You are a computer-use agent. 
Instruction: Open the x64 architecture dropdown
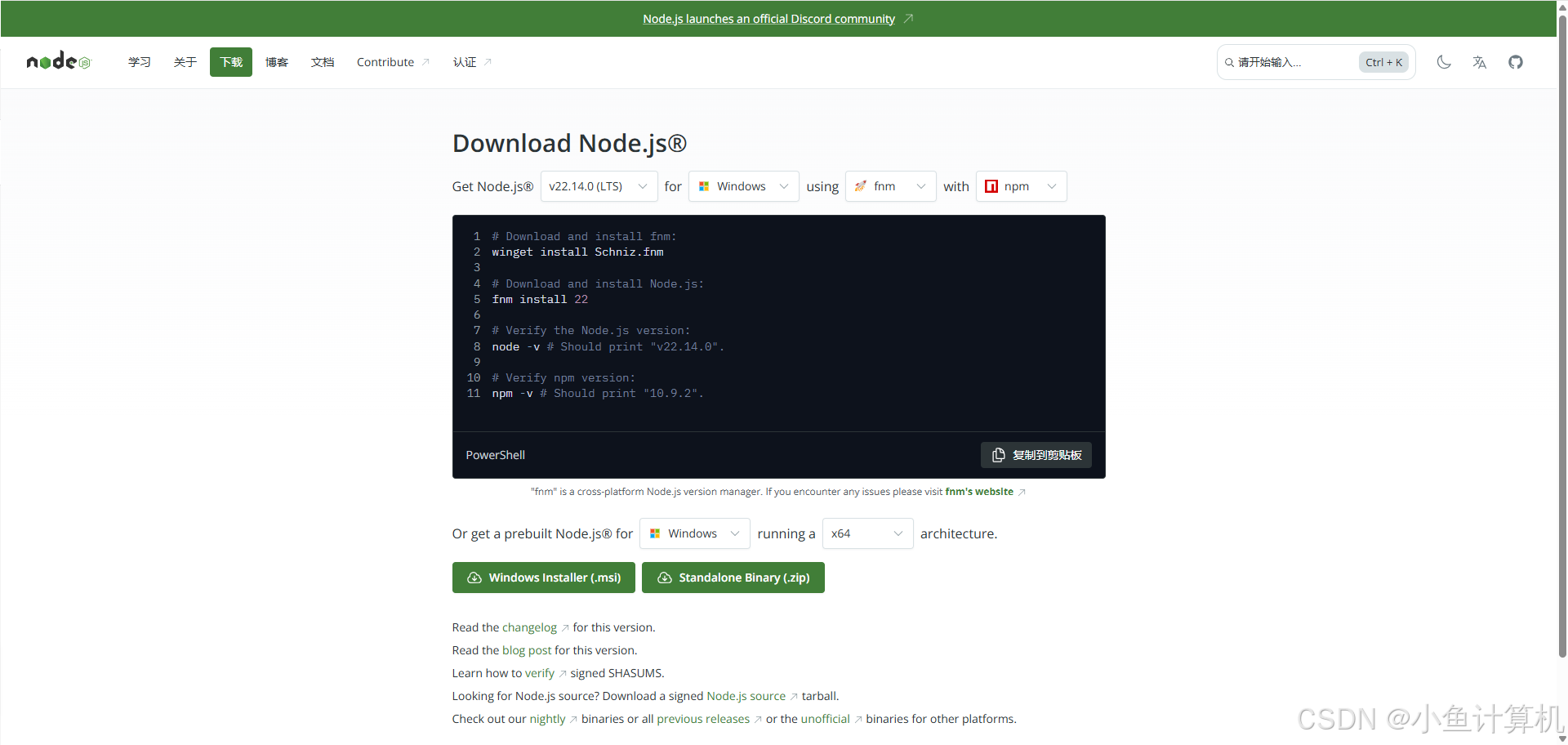867,533
